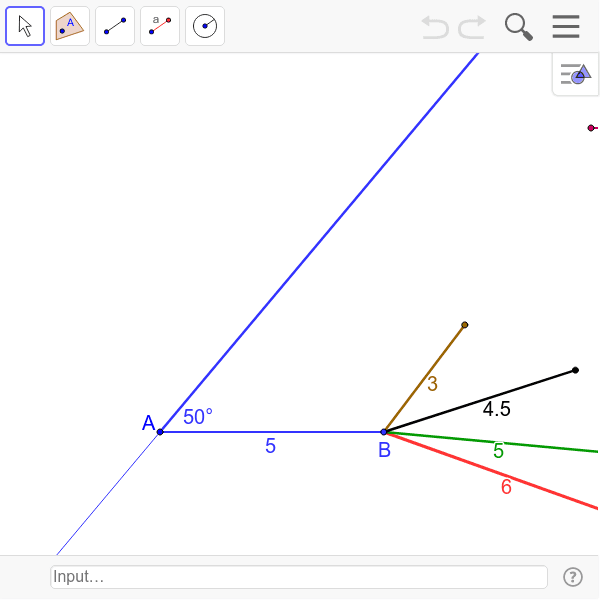Open the style bar toggle

tap(576, 74)
